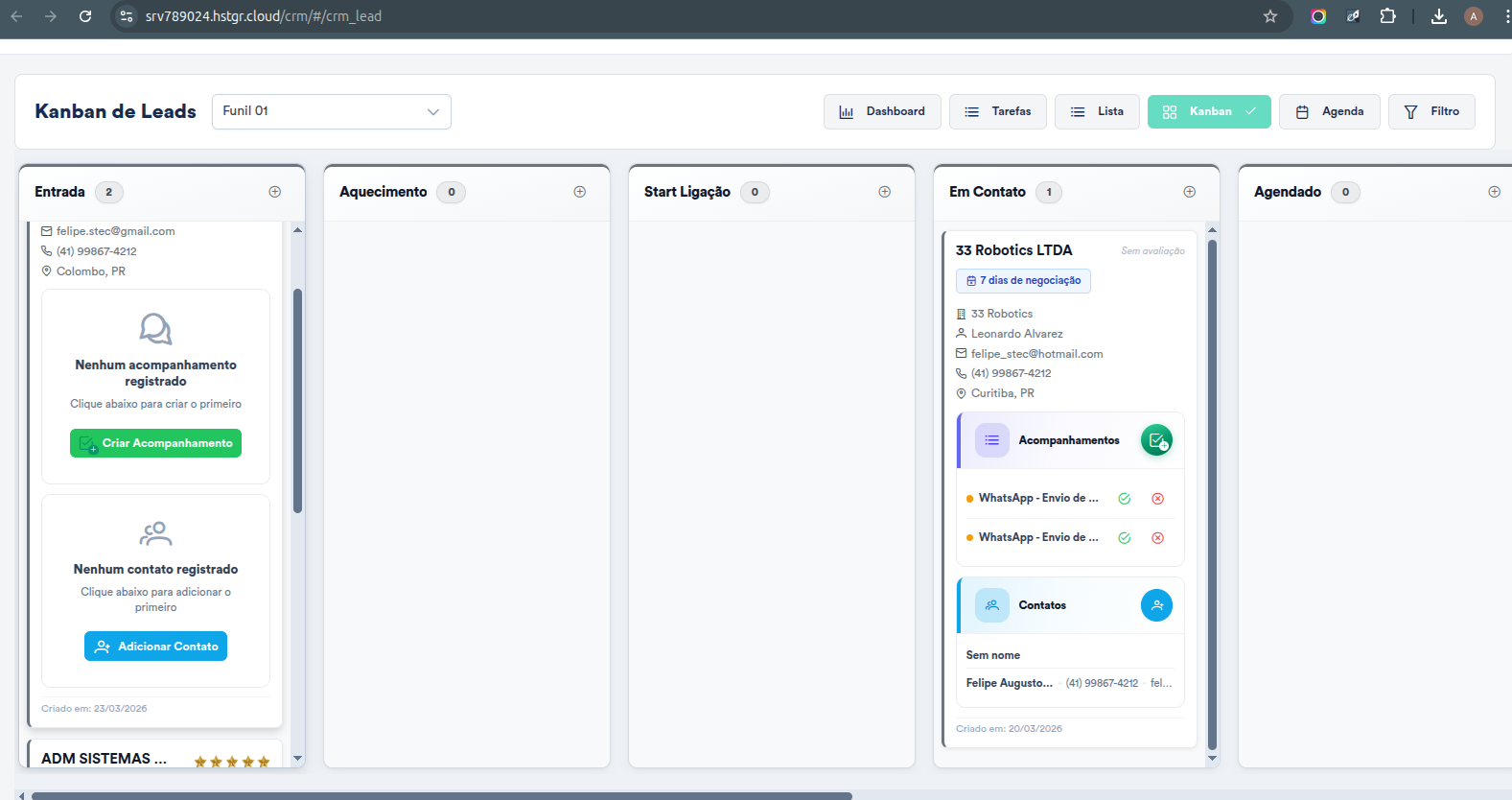Viewport: 1512px width, 800px height.
Task: Click the Contatos section people icon
Action: pyautogui.click(x=992, y=605)
